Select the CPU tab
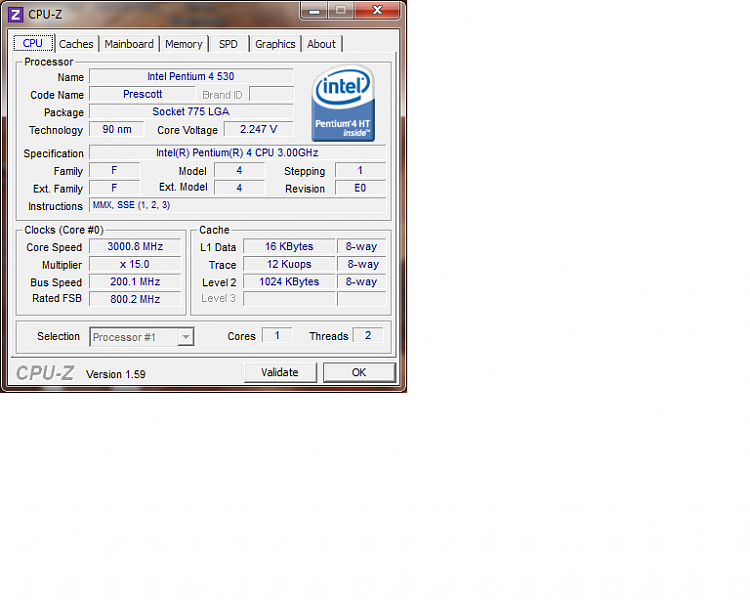Viewport: 750px width, 600px height. (x=33, y=44)
